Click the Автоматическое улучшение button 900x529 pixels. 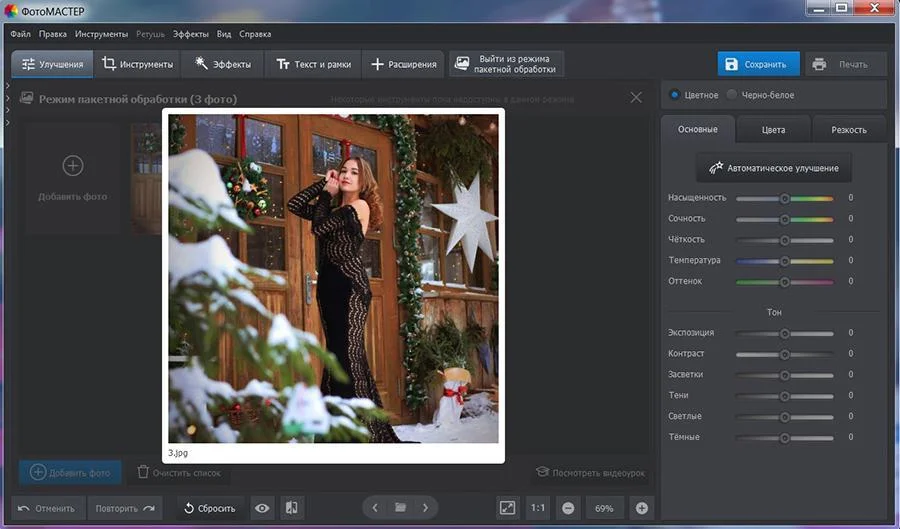click(x=774, y=168)
